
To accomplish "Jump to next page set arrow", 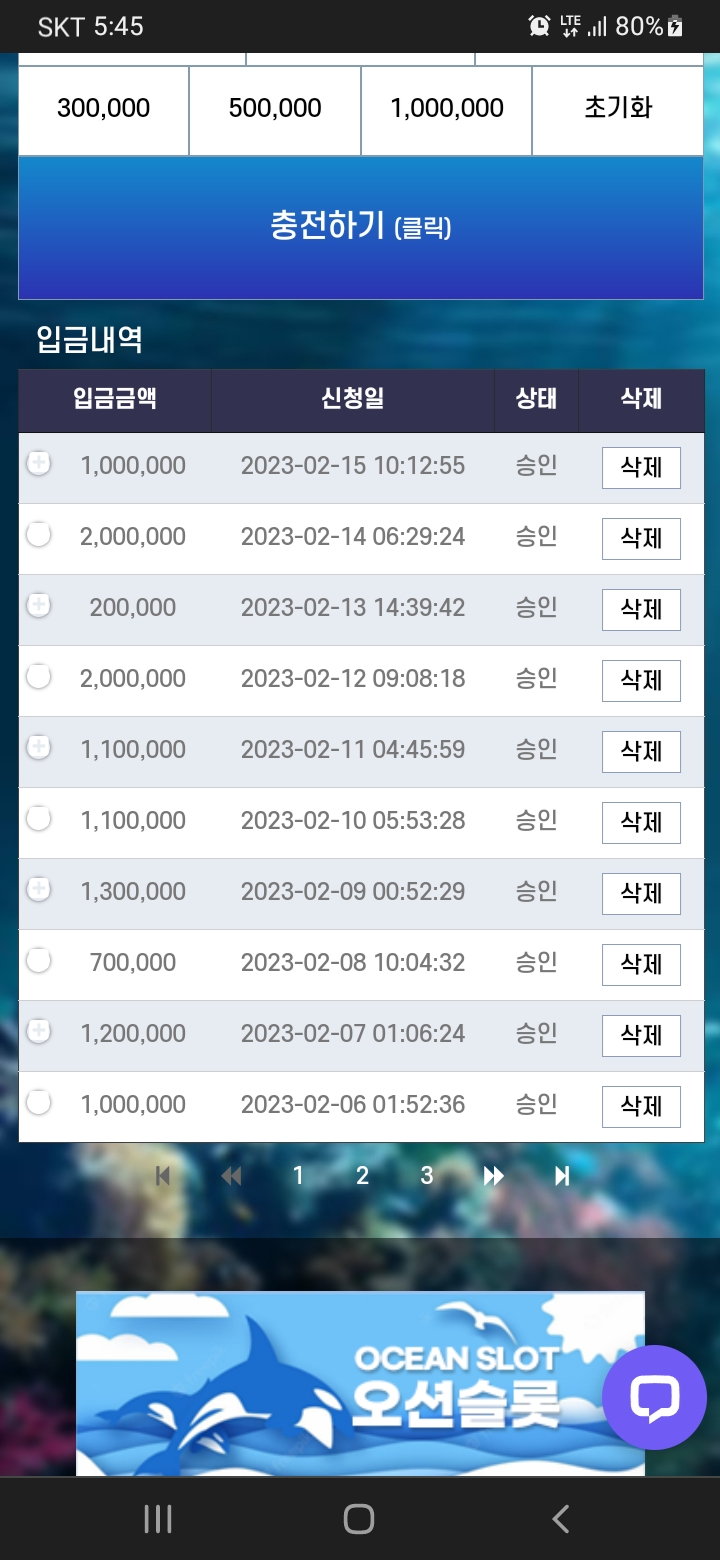I will (x=494, y=1176).
